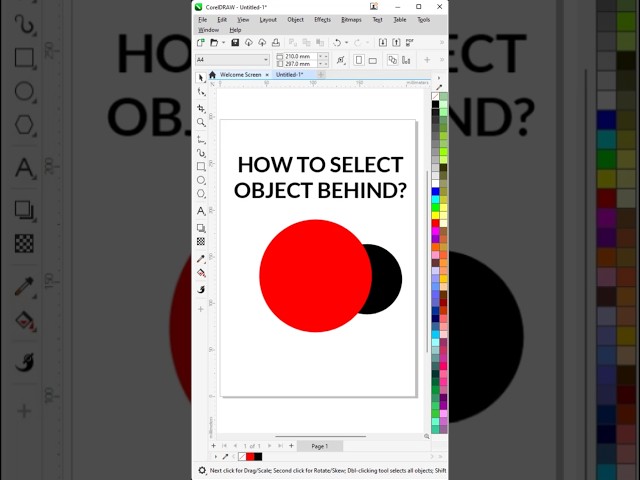
Task: Select the Parallel Dimension tool
Action: point(201,140)
